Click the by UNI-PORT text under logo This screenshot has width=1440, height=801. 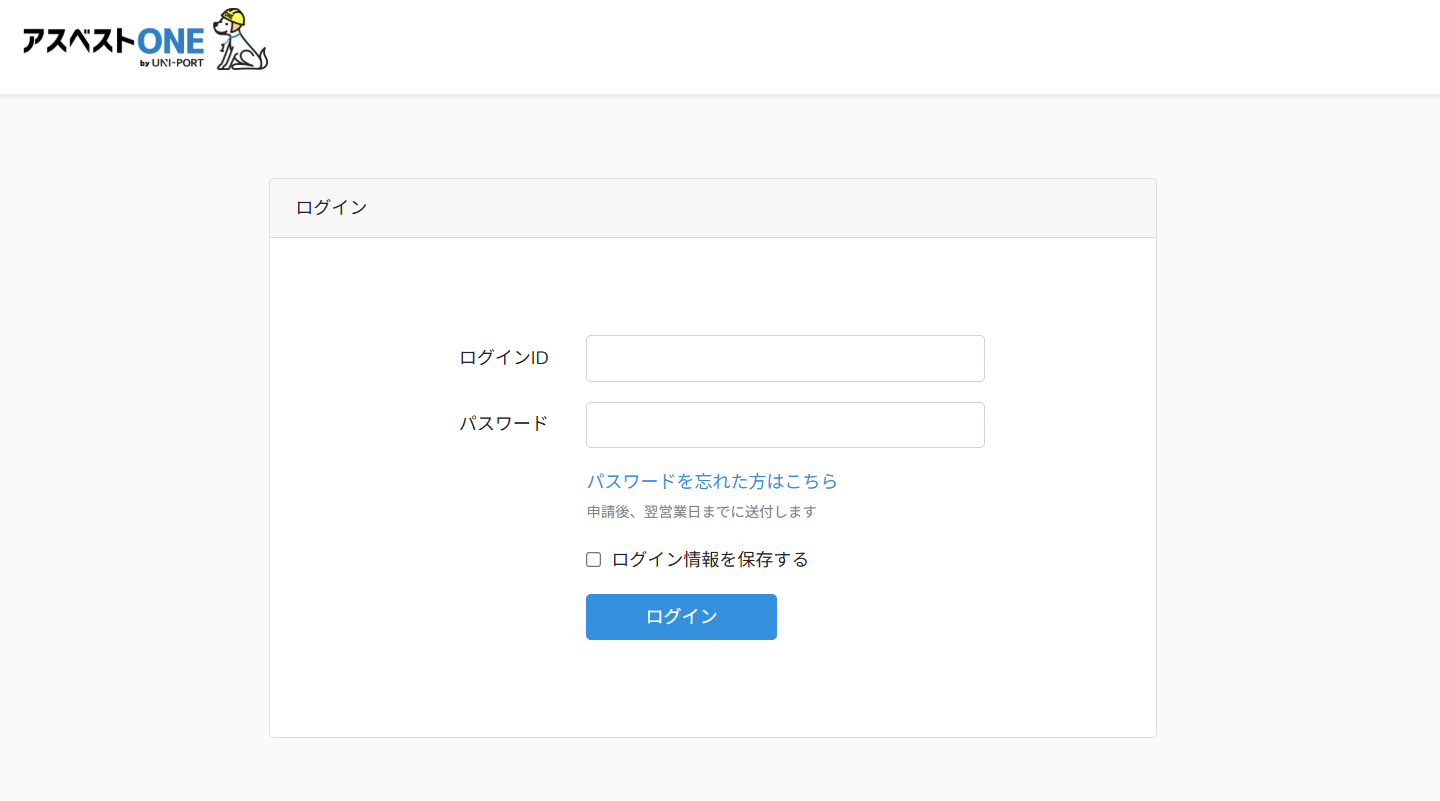click(171, 63)
